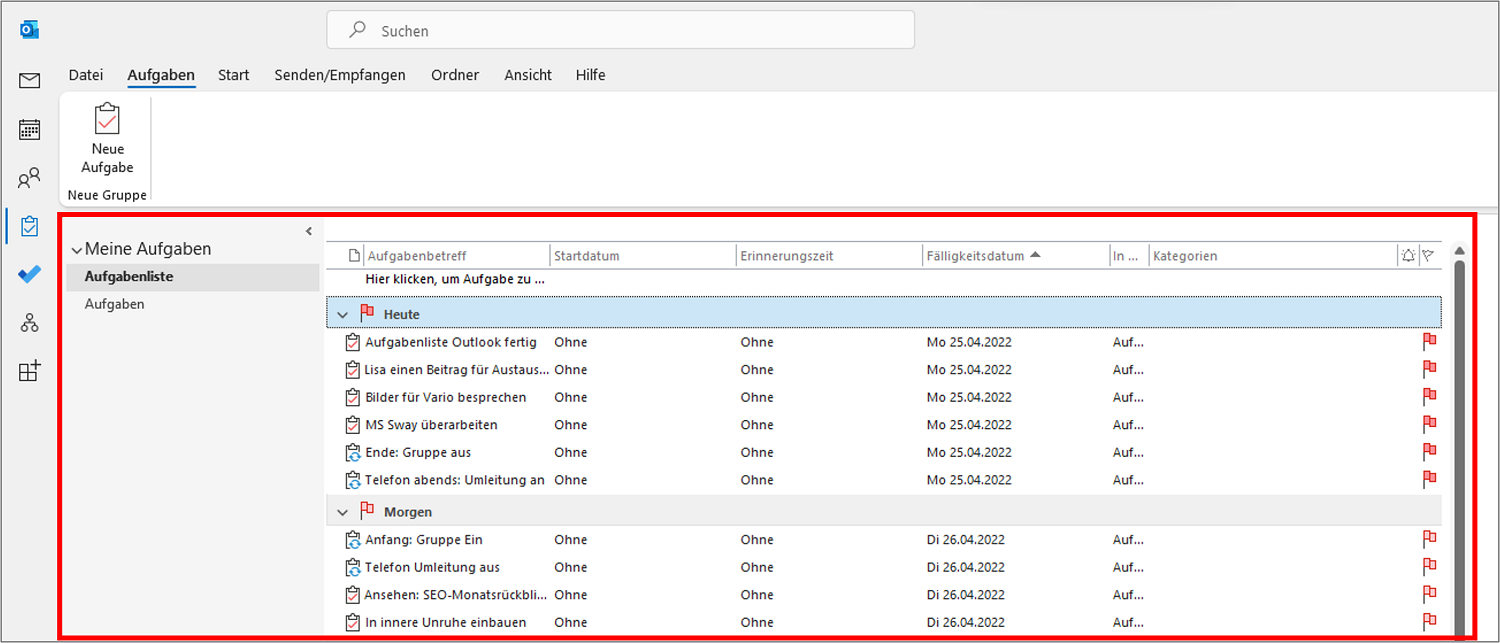The width and height of the screenshot is (1500, 643).
Task: Open the Org Explorer icon in sidebar
Action: (x=29, y=322)
